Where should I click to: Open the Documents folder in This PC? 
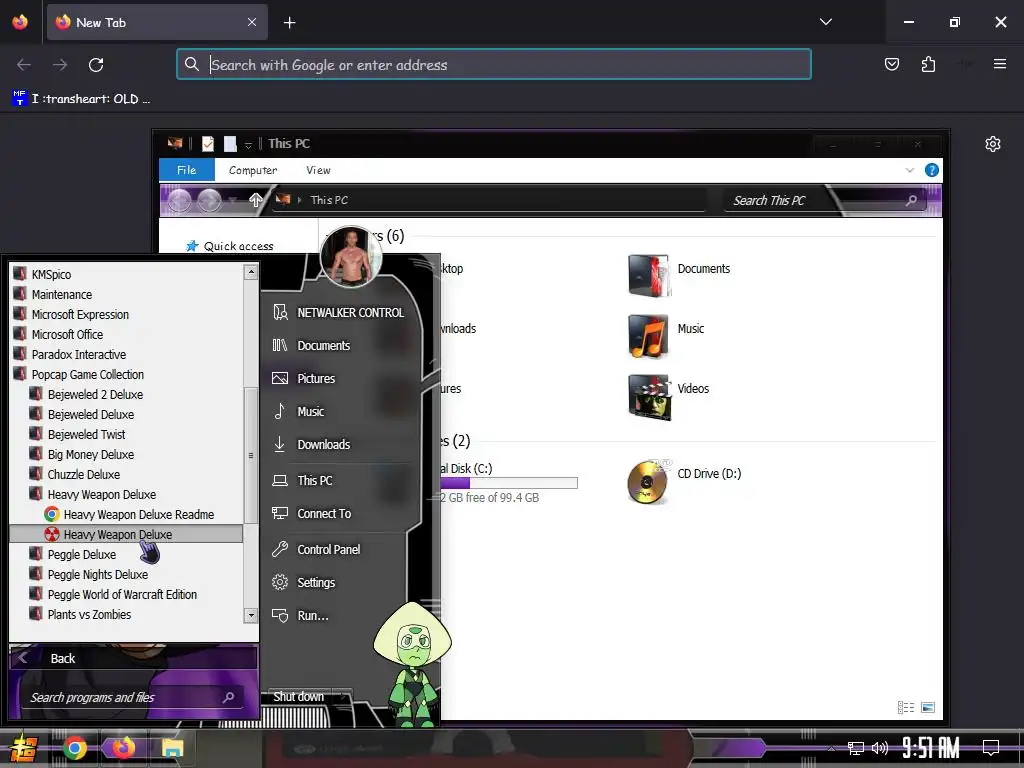(679, 276)
